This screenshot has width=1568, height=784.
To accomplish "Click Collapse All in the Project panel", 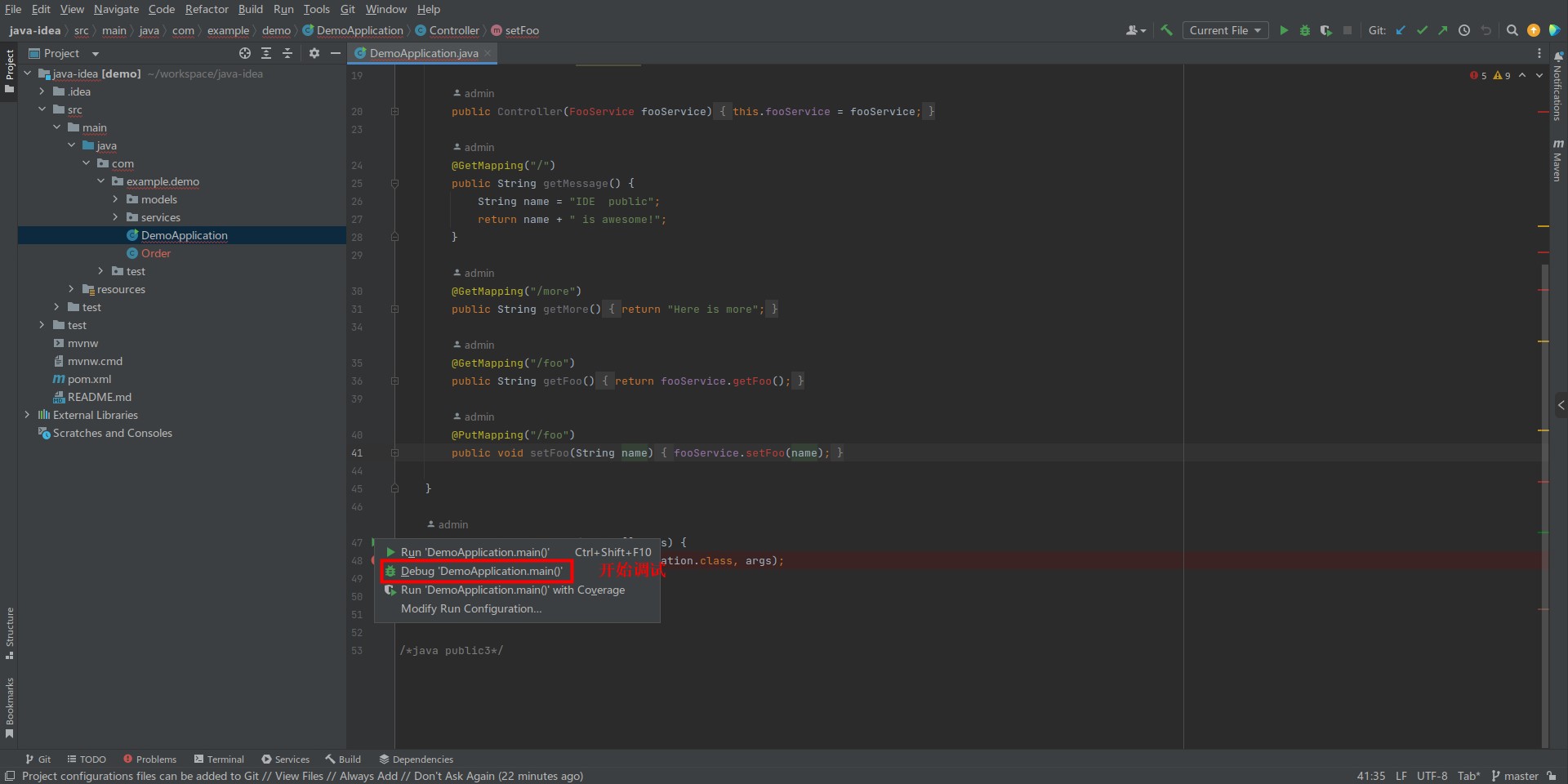I will pos(287,53).
